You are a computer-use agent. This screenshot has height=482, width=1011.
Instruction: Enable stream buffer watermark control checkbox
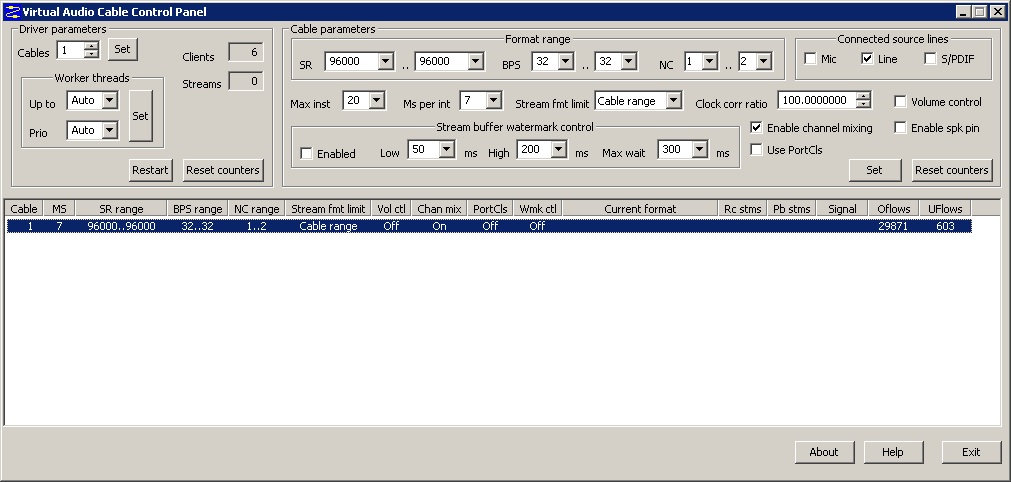[x=306, y=153]
